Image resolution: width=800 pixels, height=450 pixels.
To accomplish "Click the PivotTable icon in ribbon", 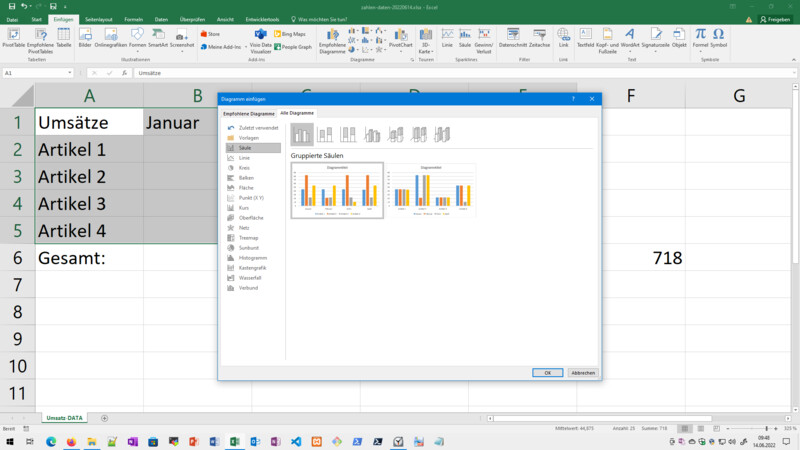I will tap(13, 38).
